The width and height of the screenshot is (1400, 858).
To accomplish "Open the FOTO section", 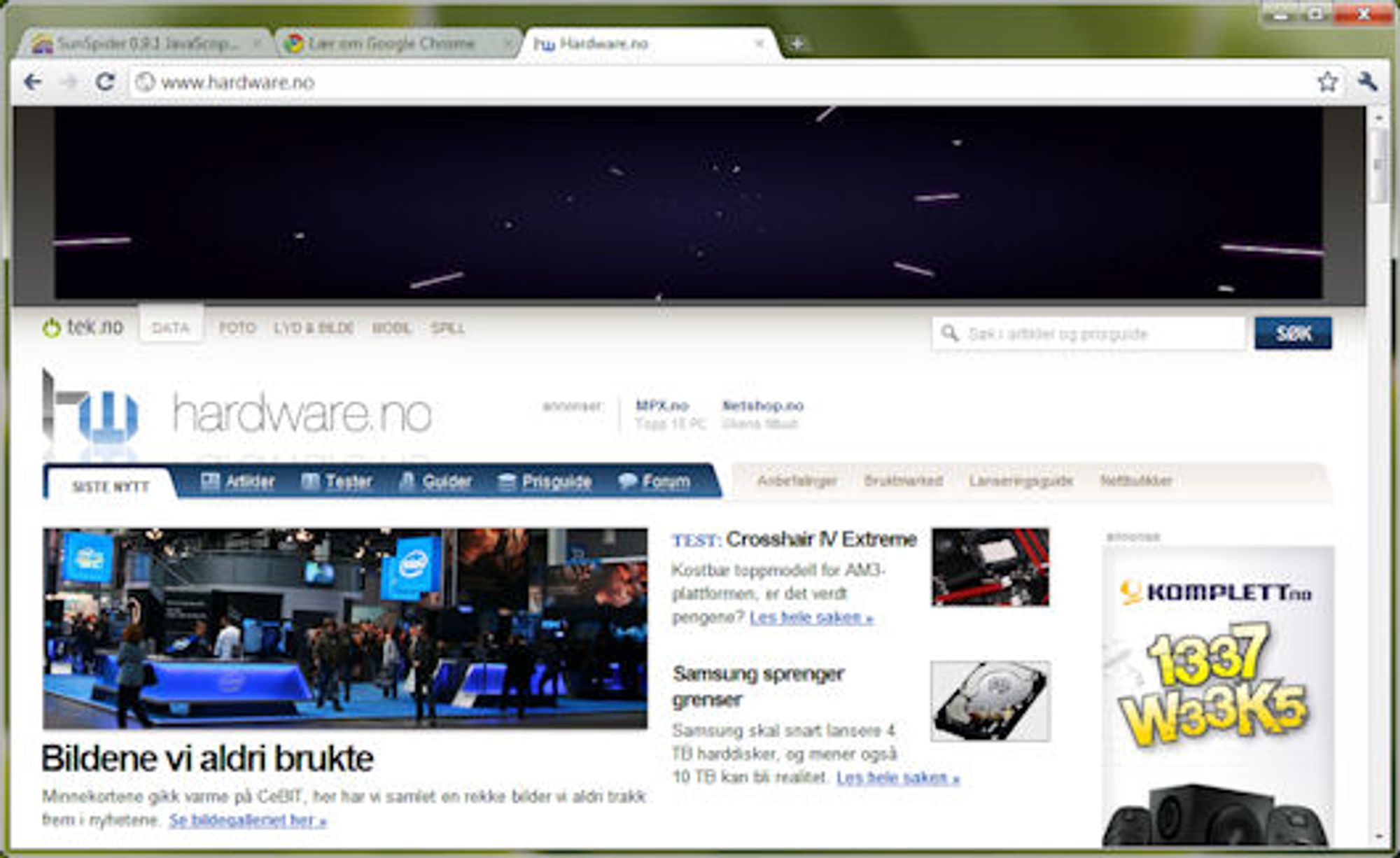I will click(x=237, y=328).
